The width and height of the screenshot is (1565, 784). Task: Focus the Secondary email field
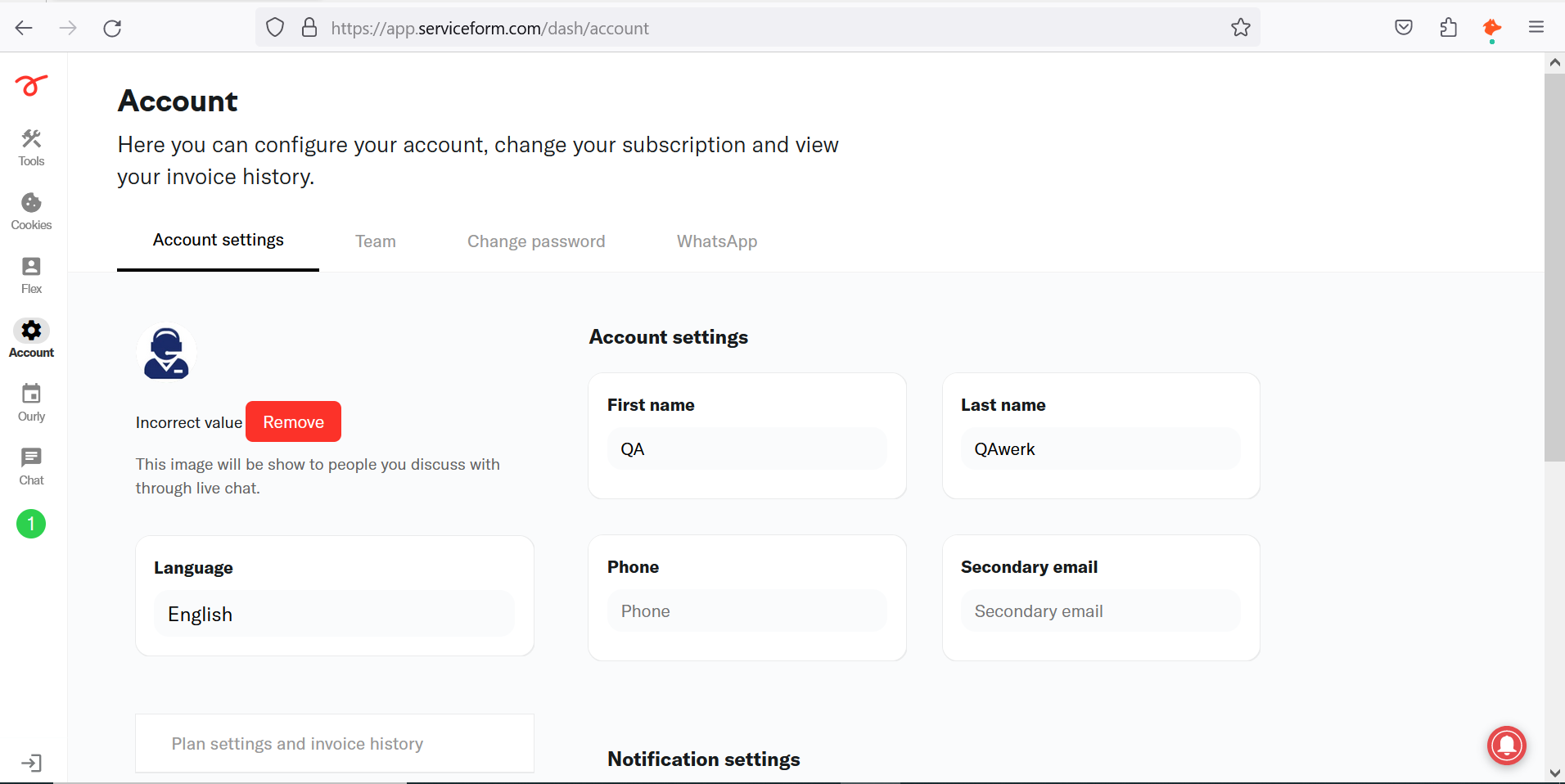coord(1101,611)
